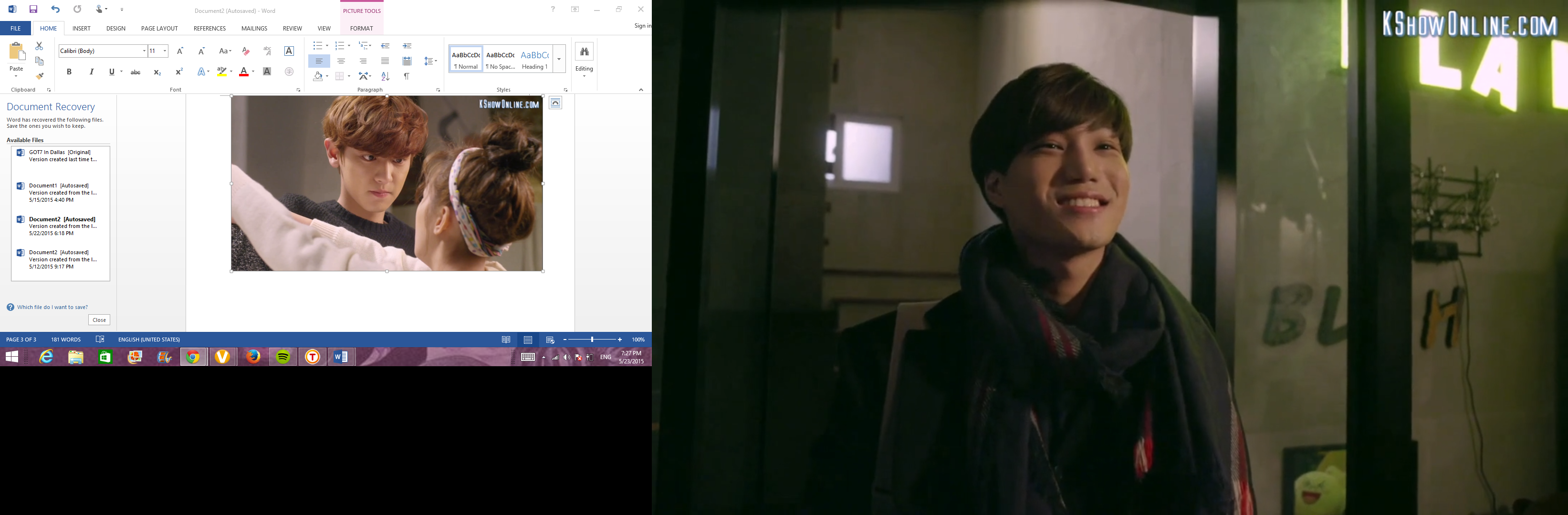Open the multilevel list dropdown
1568x515 pixels.
369,46
